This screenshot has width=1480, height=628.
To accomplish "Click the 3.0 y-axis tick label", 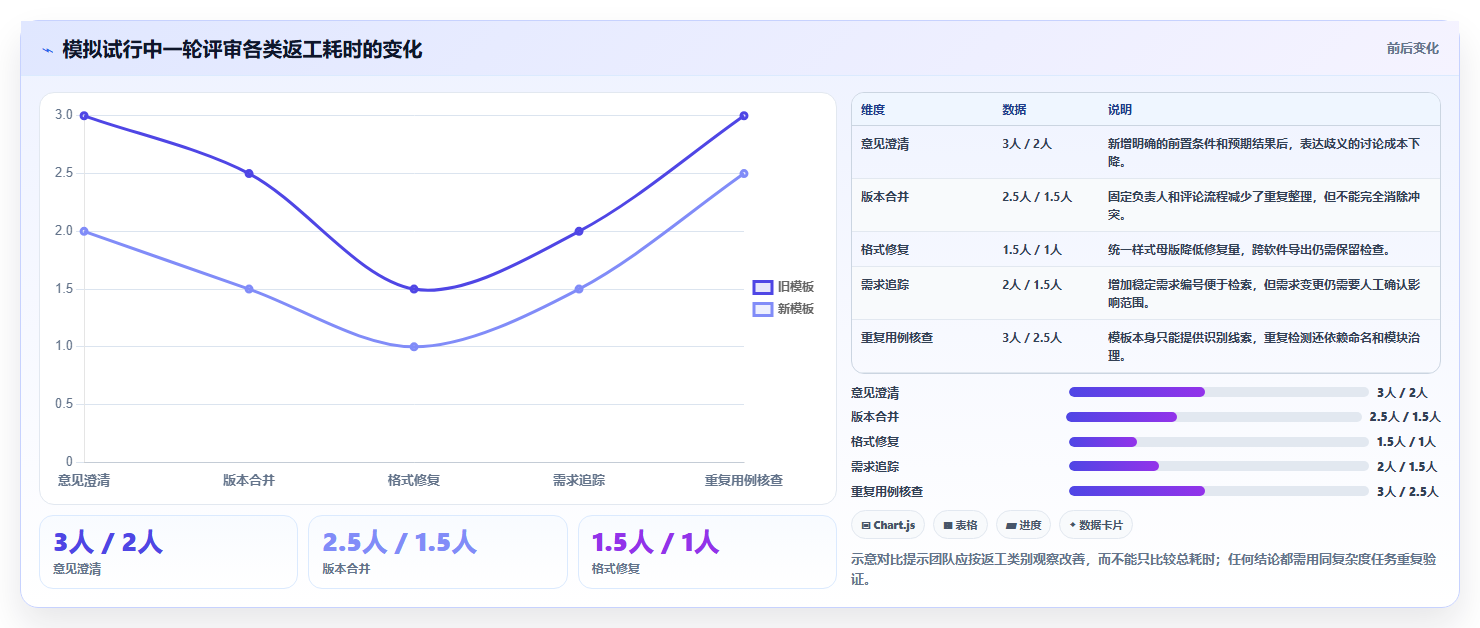I will click(x=64, y=115).
